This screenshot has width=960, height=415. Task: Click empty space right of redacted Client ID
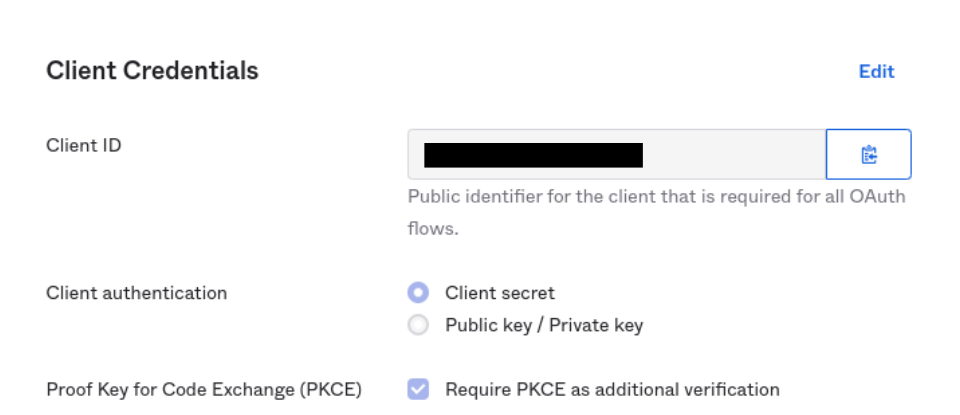733,154
